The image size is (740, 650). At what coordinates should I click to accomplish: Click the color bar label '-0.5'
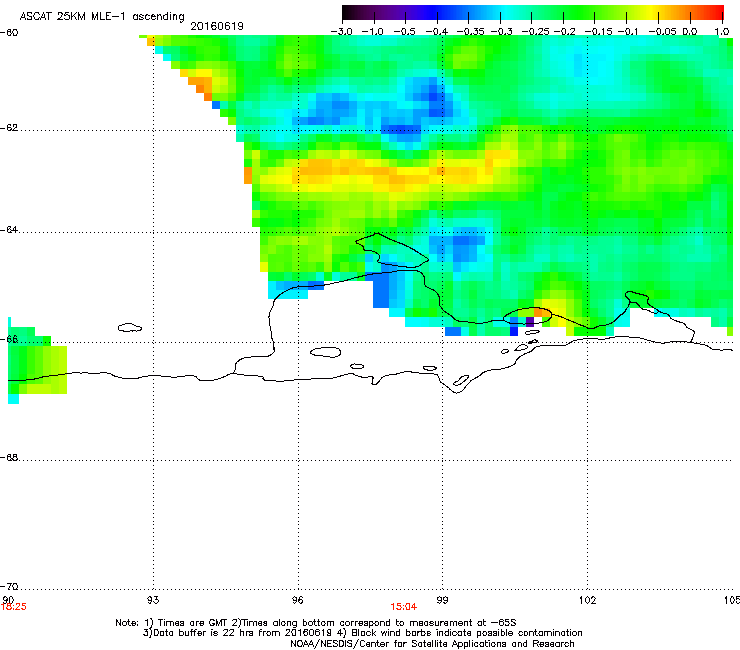coord(404,32)
